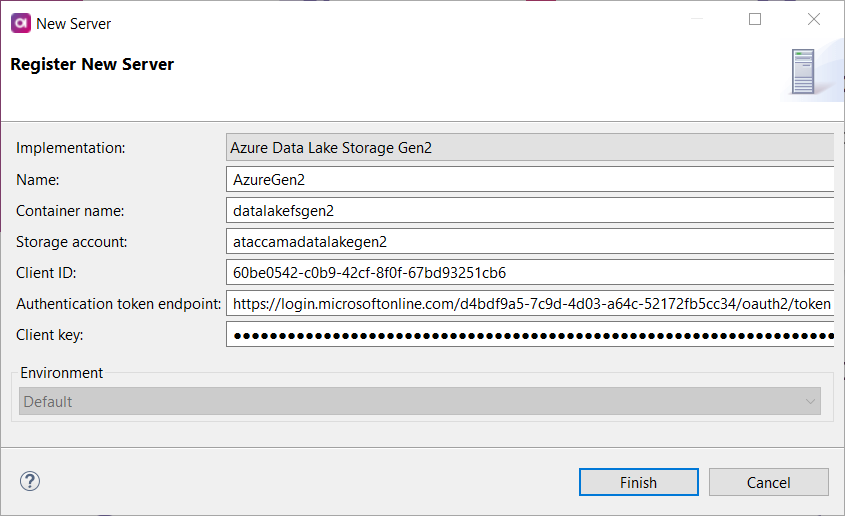Screen dimensions: 845x516
Task: Focus the Name field containing AzureGen2
Action: [530, 179]
